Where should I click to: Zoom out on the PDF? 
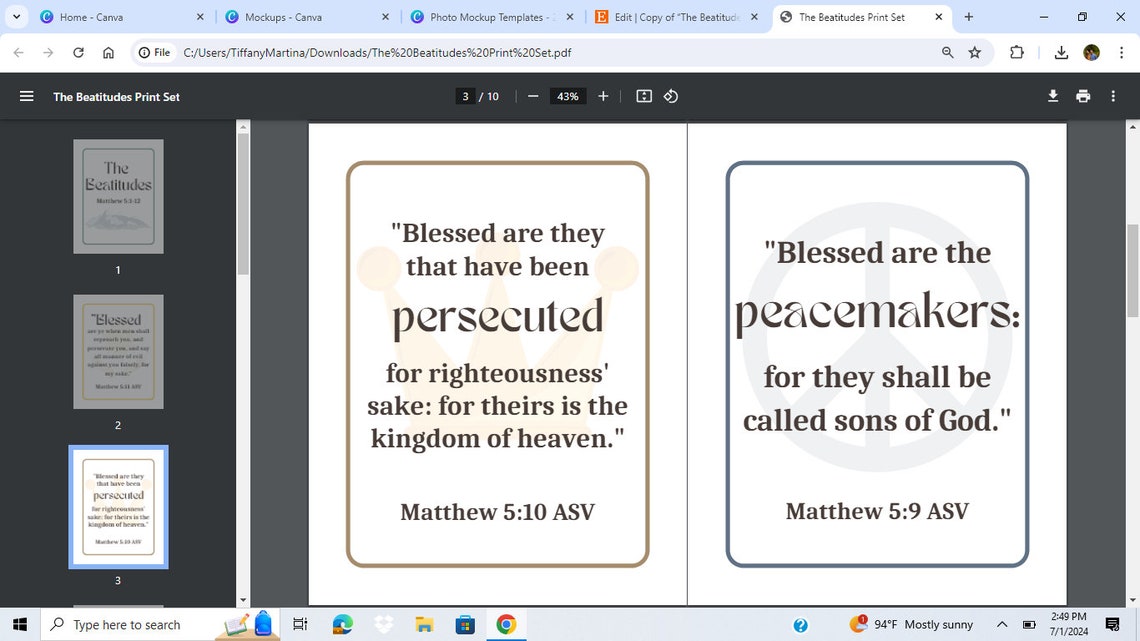point(532,96)
